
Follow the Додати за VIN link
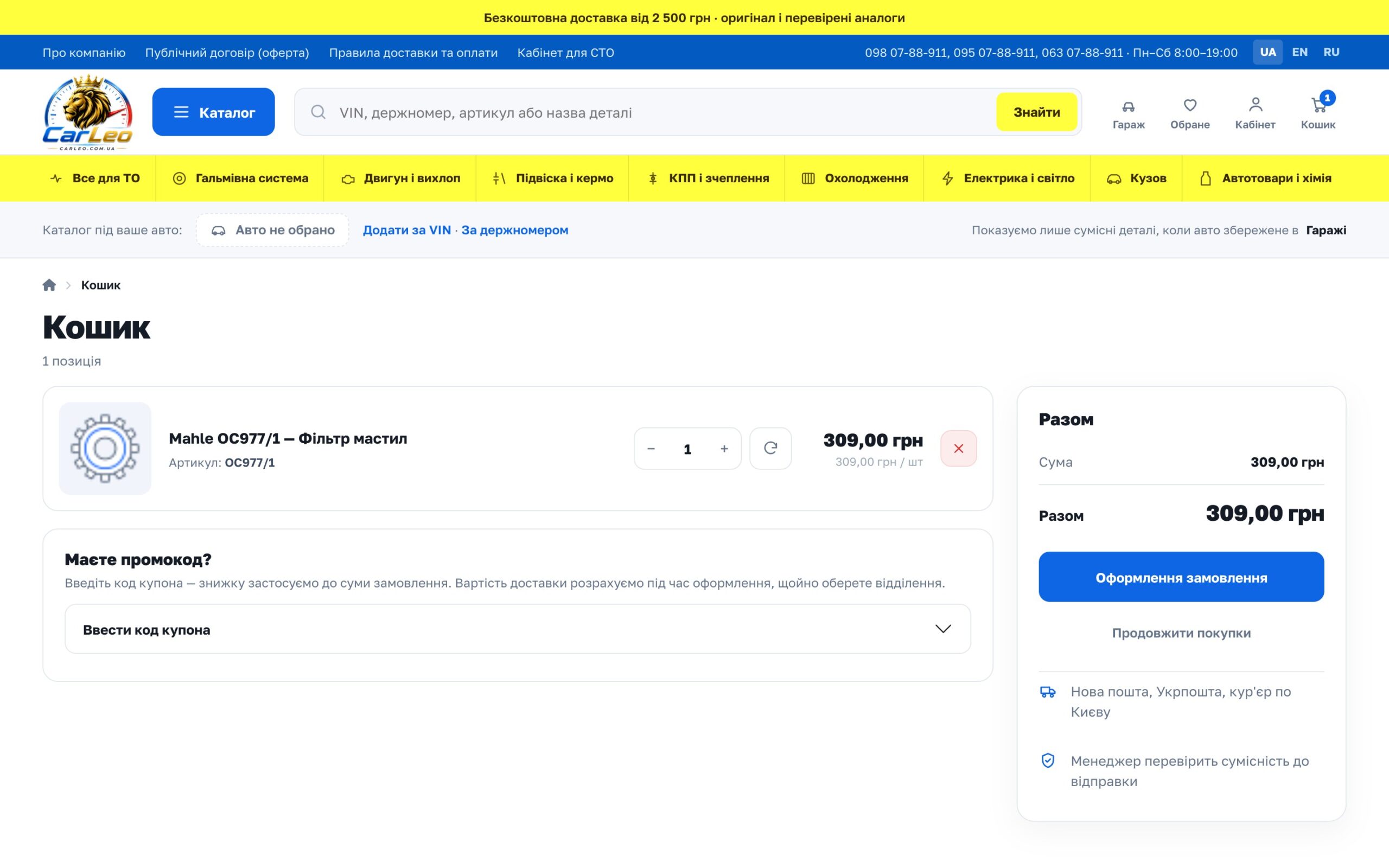tap(406, 230)
